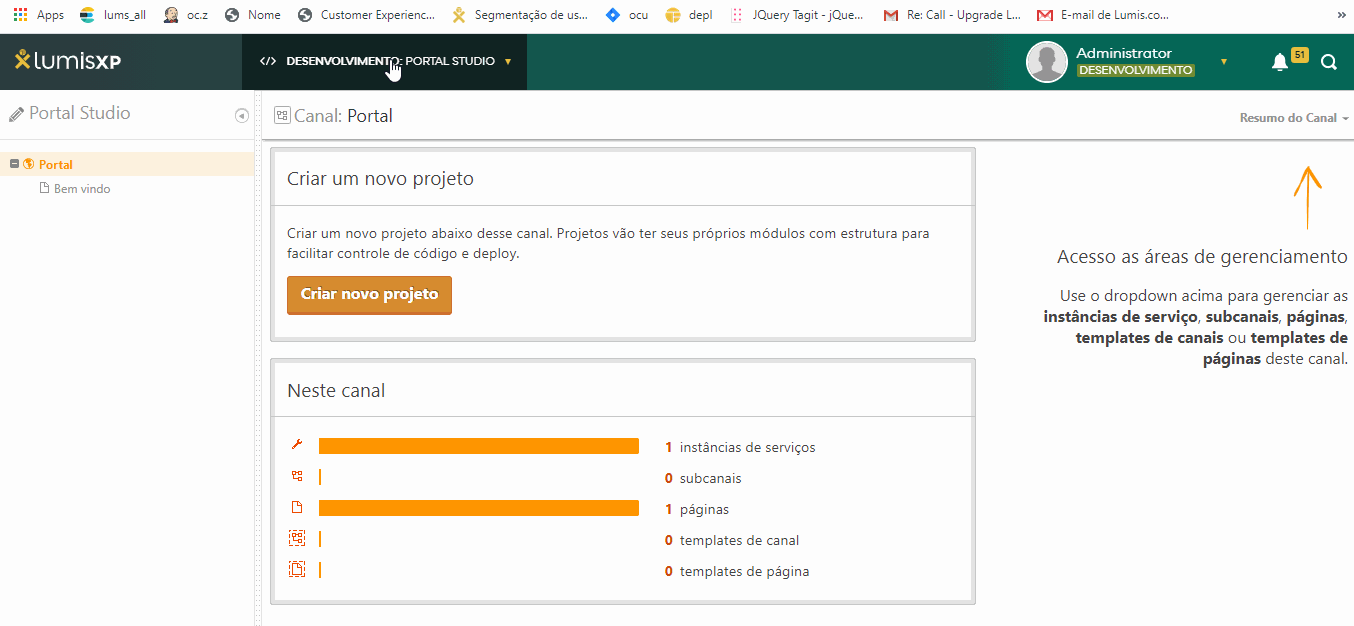1354x626 pixels.
Task: Open the templates de página link
Action: [744, 571]
